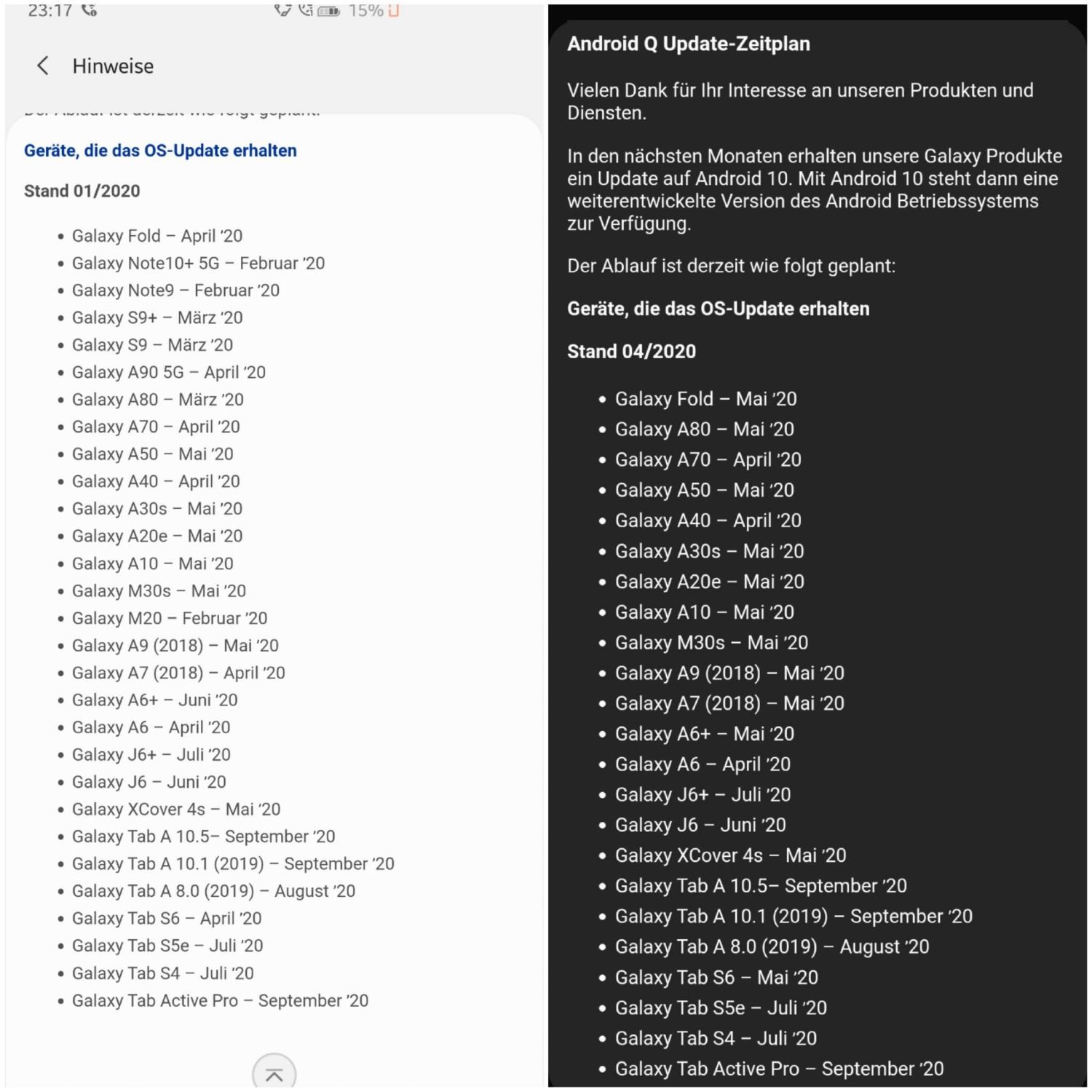Image resolution: width=1092 pixels, height=1092 pixels.
Task: Tap the 'Galaxy A90 5G – April '20' item
Action: [x=169, y=372]
